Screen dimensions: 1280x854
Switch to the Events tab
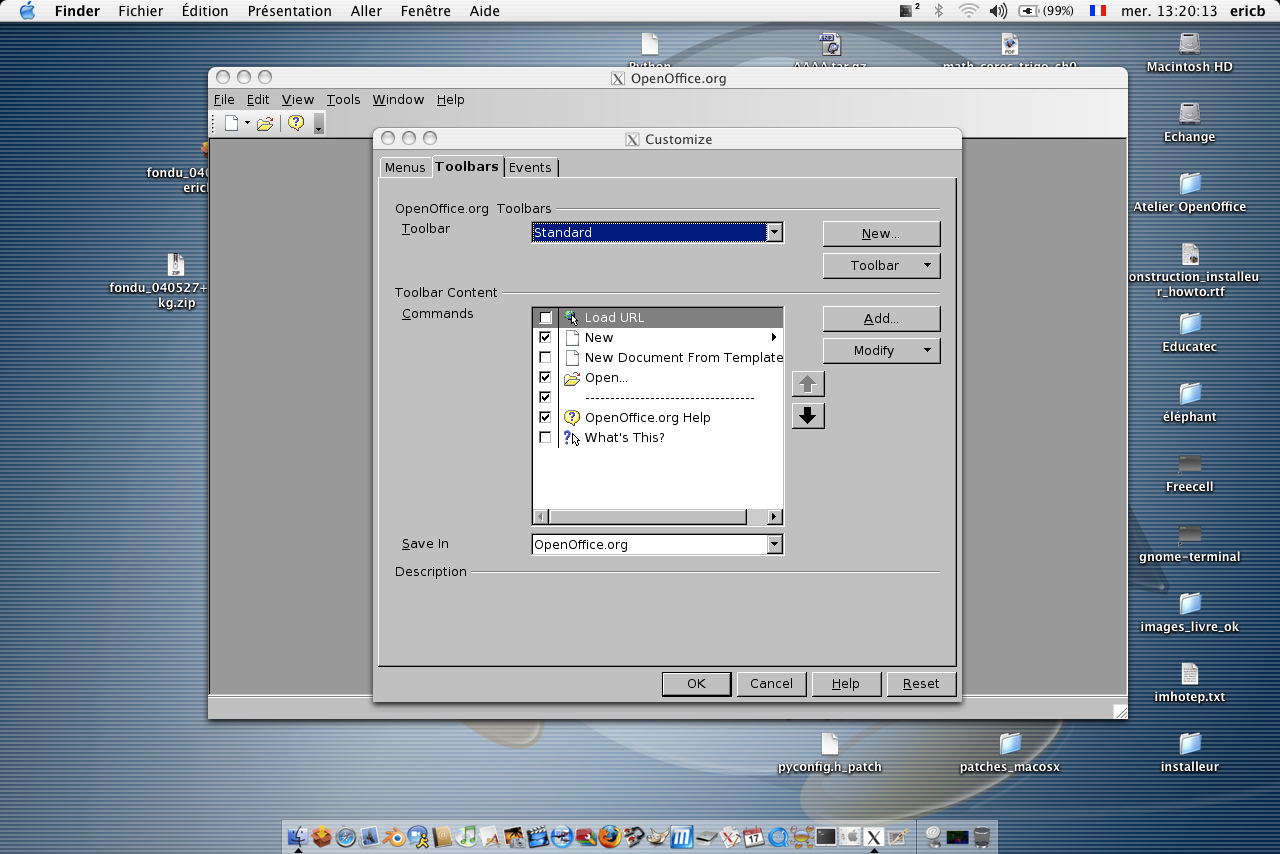530,168
